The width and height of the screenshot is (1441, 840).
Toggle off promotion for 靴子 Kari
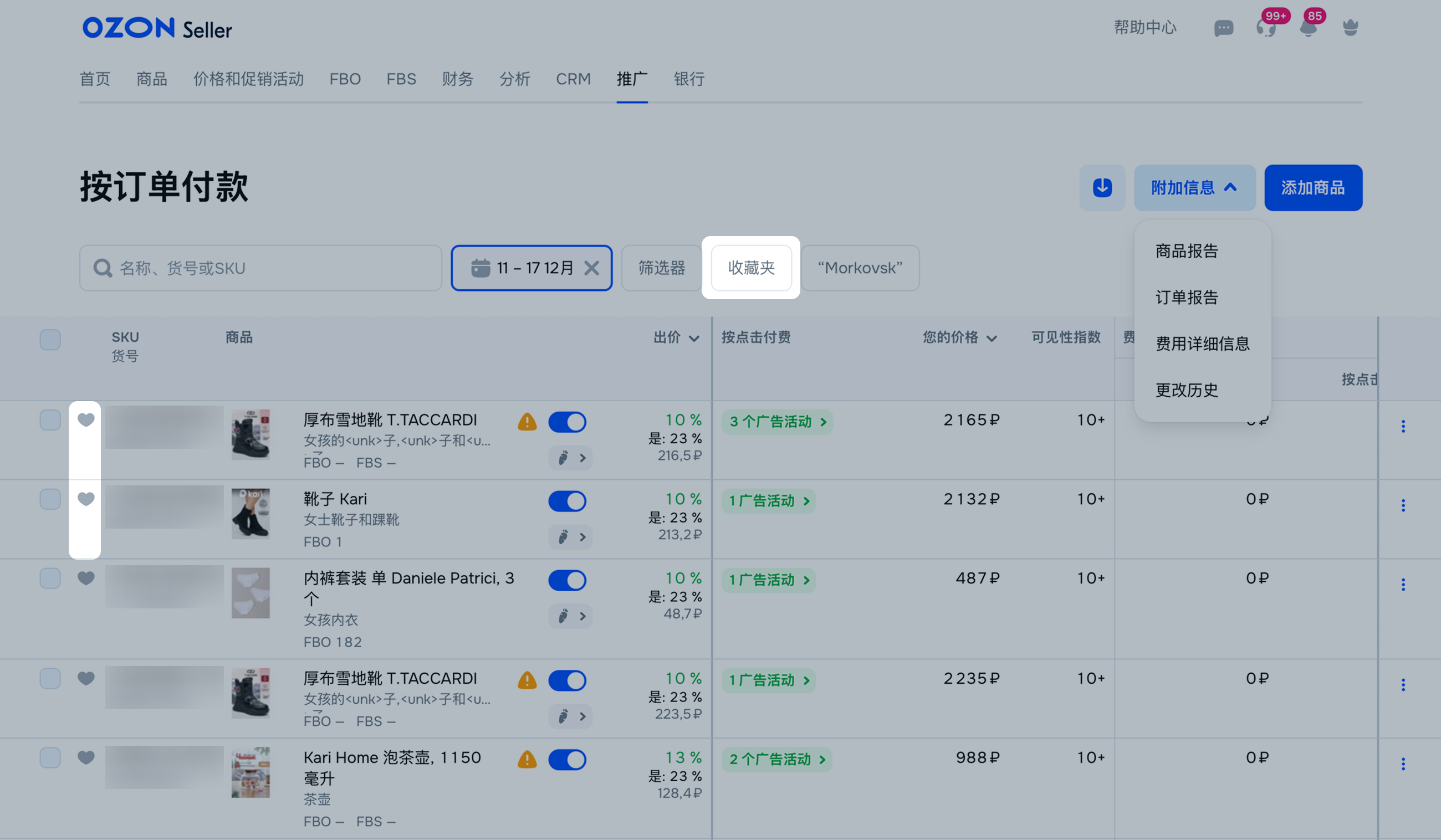coord(566,501)
